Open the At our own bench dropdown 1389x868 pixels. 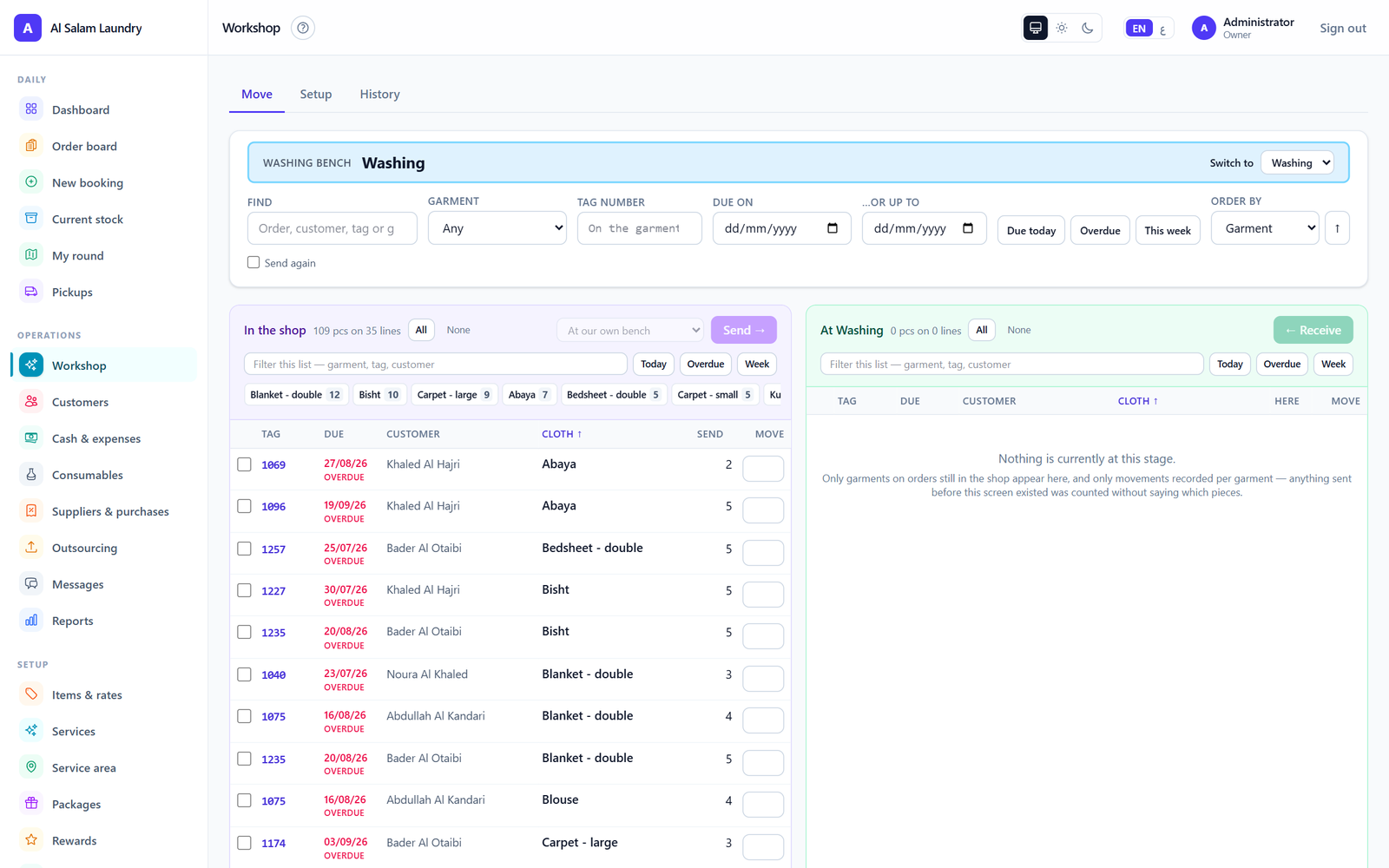point(630,331)
